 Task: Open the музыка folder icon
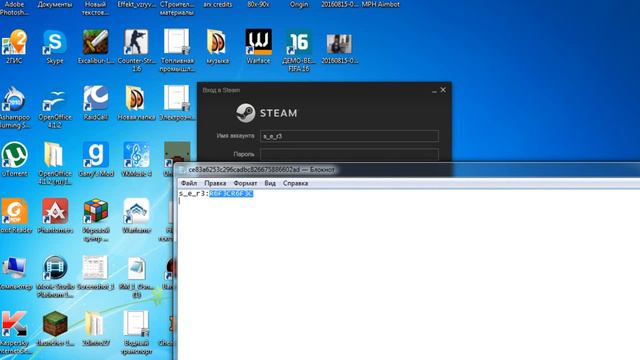pyautogui.click(x=217, y=42)
